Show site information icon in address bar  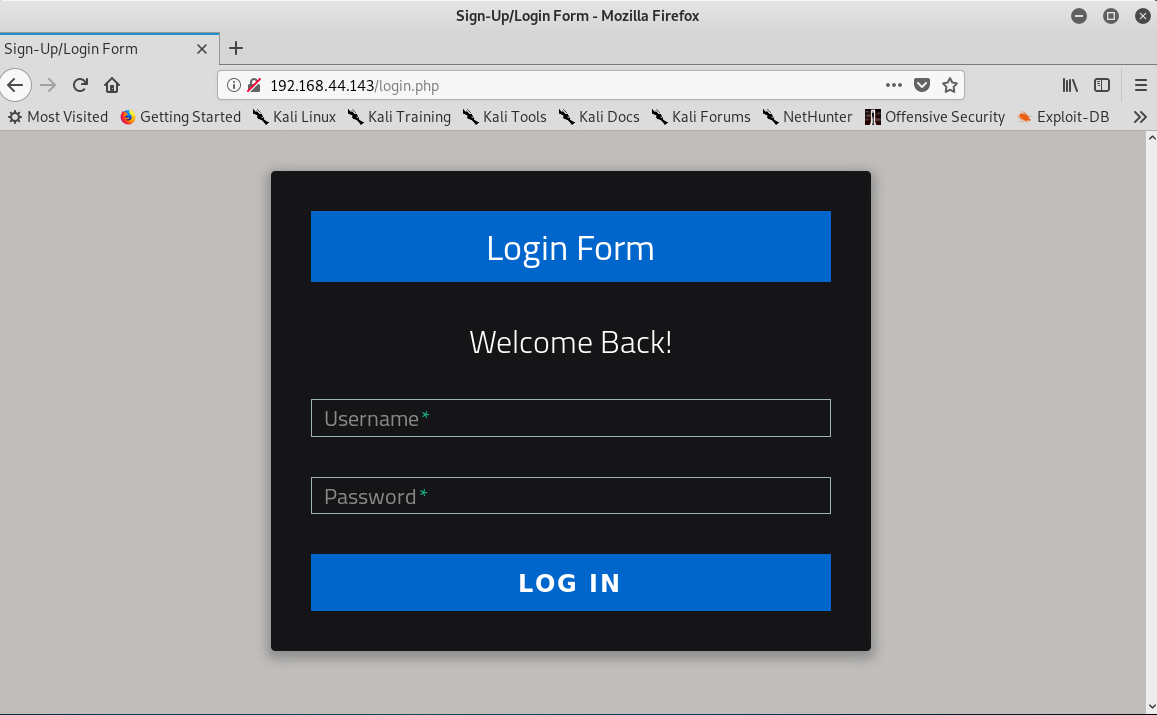[x=233, y=85]
